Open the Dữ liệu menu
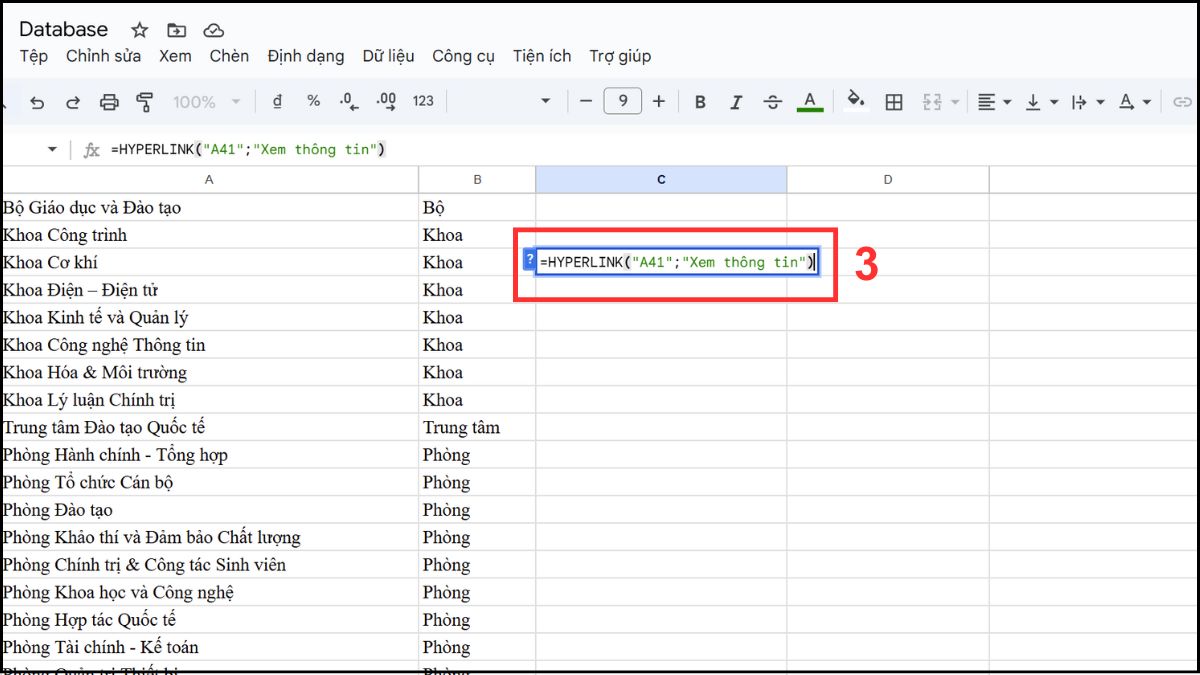 tap(388, 56)
